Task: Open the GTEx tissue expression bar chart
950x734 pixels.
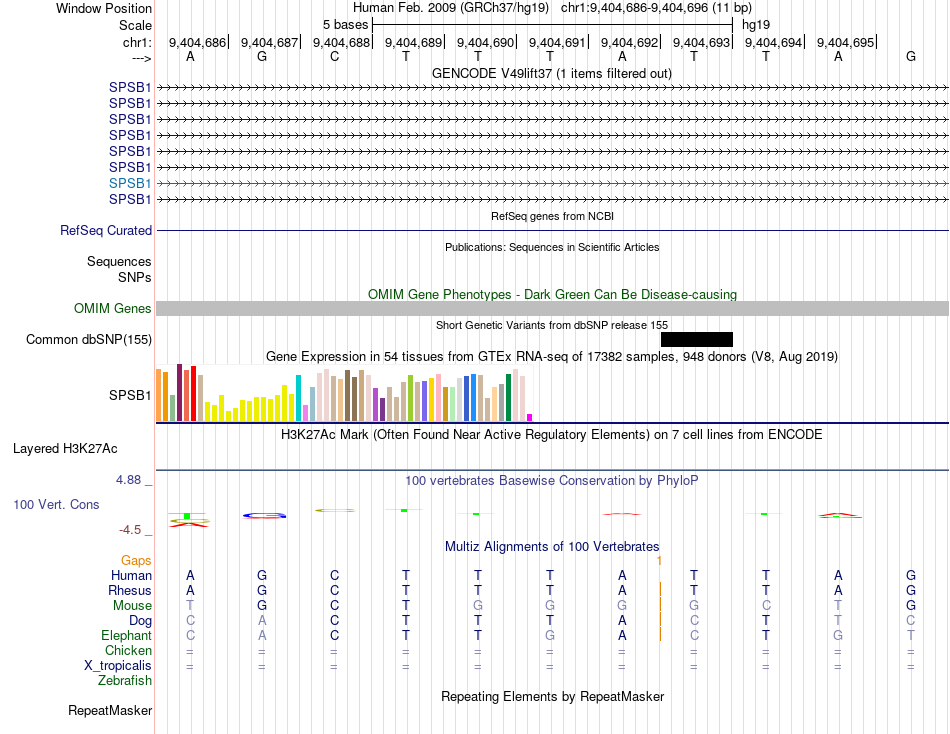Action: coord(344,393)
